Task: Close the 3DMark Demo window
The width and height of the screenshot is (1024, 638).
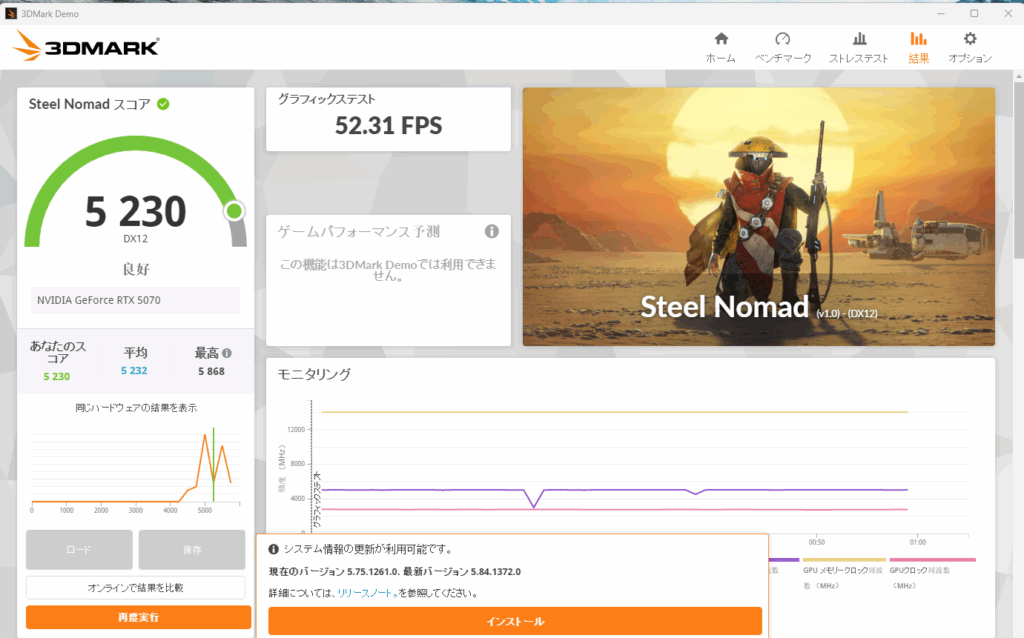Action: (x=1008, y=13)
